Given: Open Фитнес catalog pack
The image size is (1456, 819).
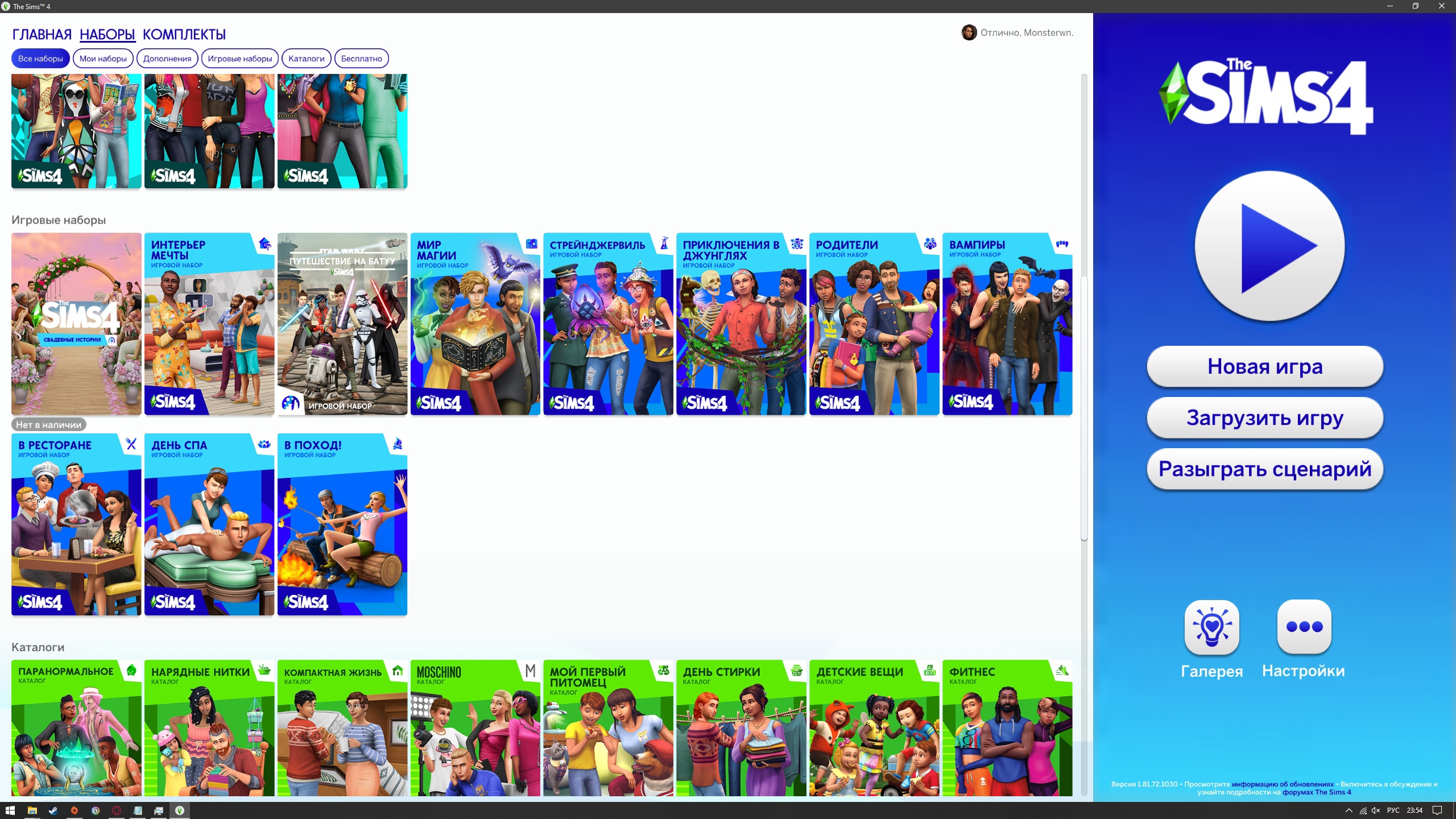Looking at the screenshot, I should click(1008, 728).
